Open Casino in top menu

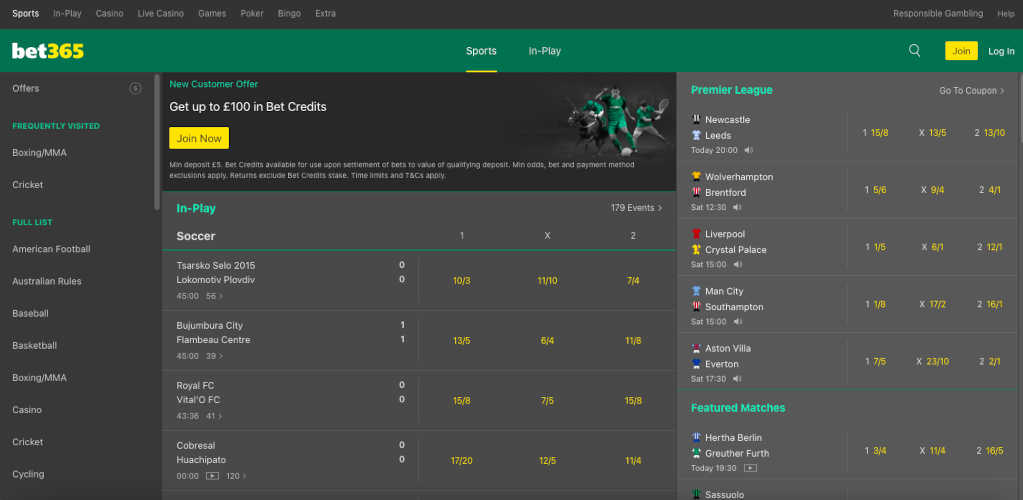110,13
